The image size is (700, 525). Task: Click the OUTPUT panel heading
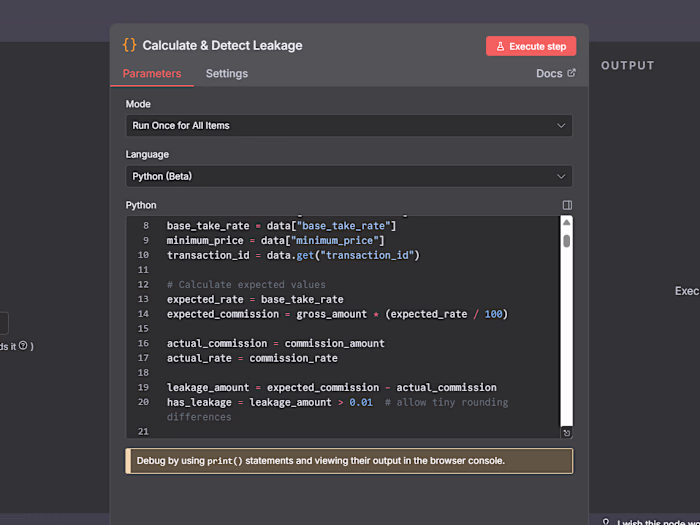(628, 66)
